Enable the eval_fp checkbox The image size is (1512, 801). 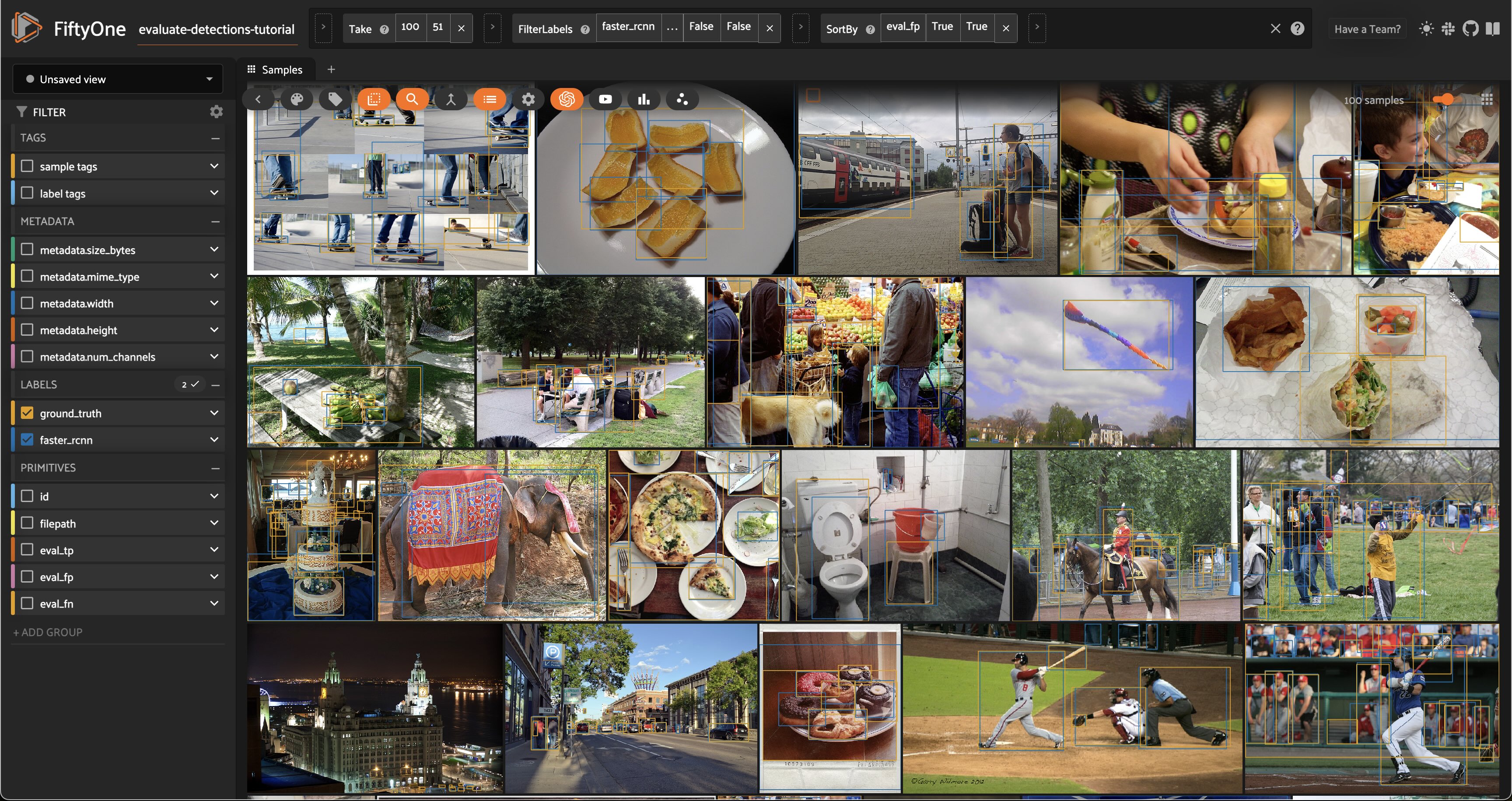pos(27,576)
